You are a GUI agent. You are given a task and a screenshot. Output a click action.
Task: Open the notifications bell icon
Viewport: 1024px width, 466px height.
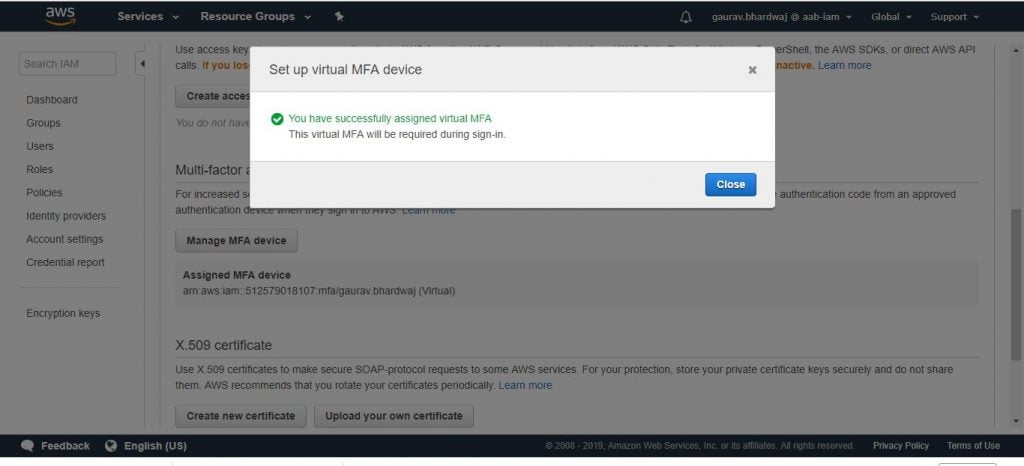pos(686,17)
